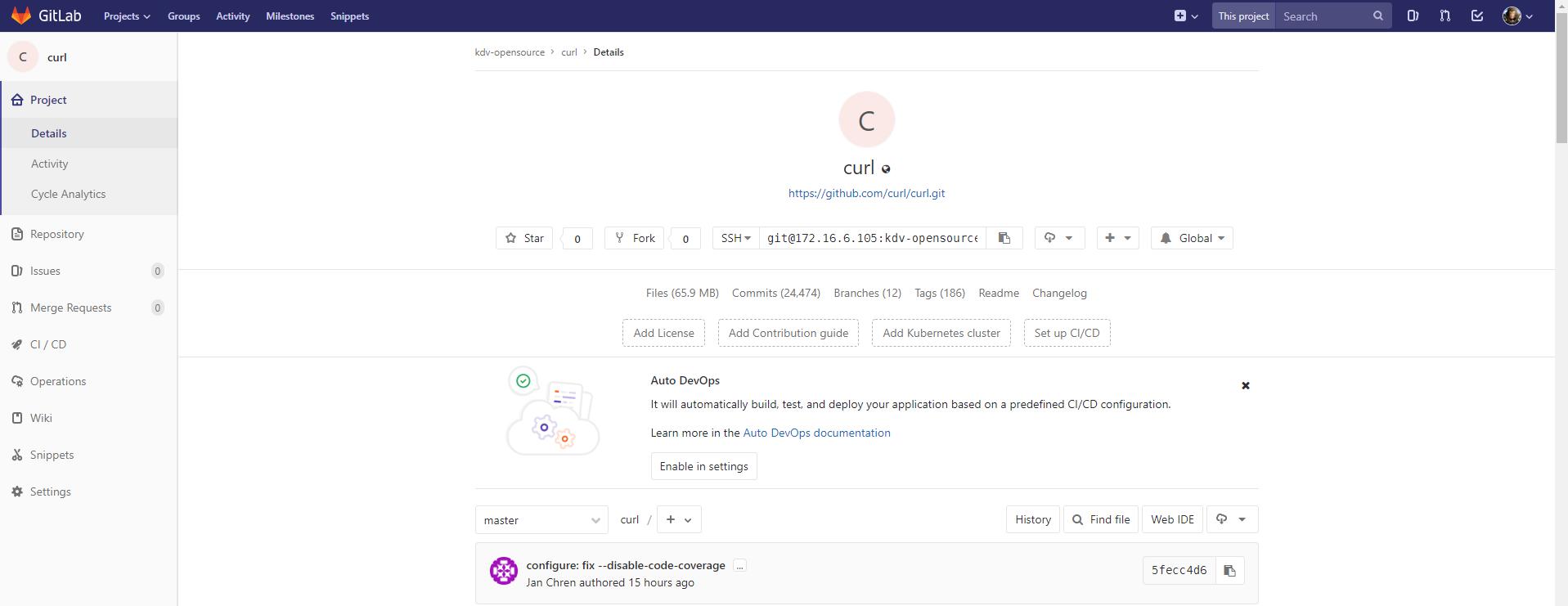
Task: Expand commit message ellipsis button
Action: tap(739, 566)
